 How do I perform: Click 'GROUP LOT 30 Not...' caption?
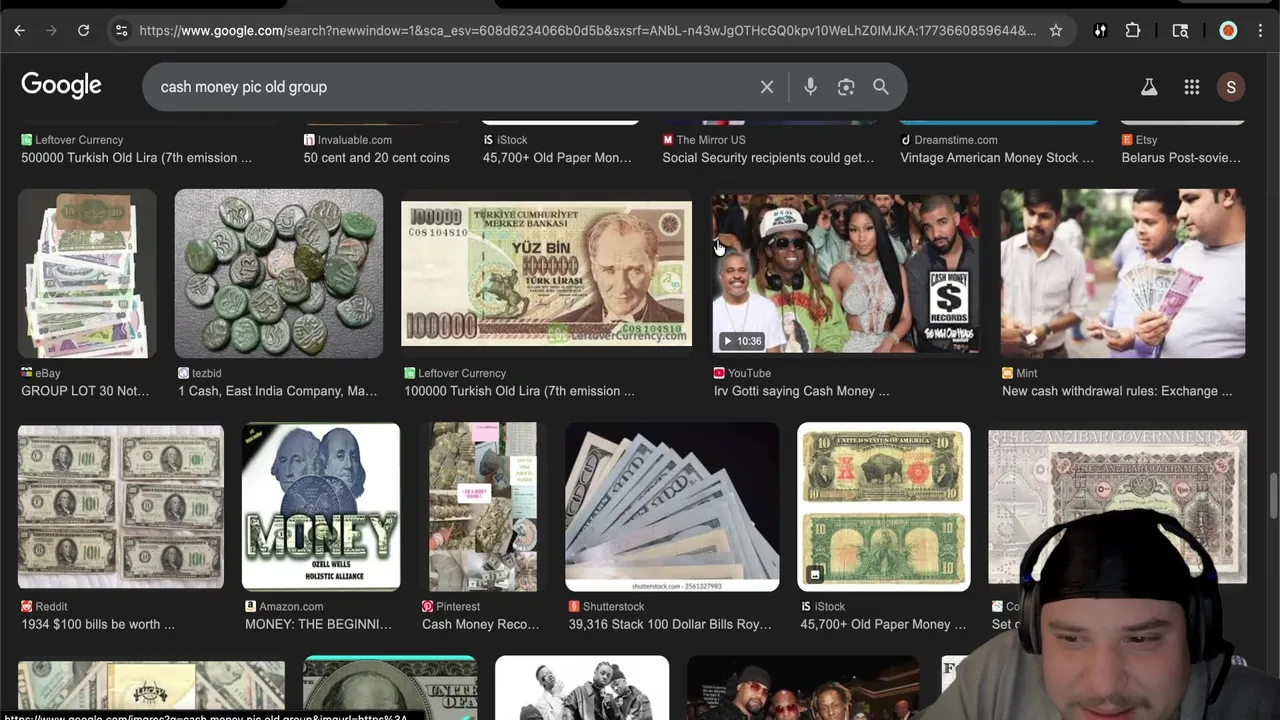pos(85,391)
